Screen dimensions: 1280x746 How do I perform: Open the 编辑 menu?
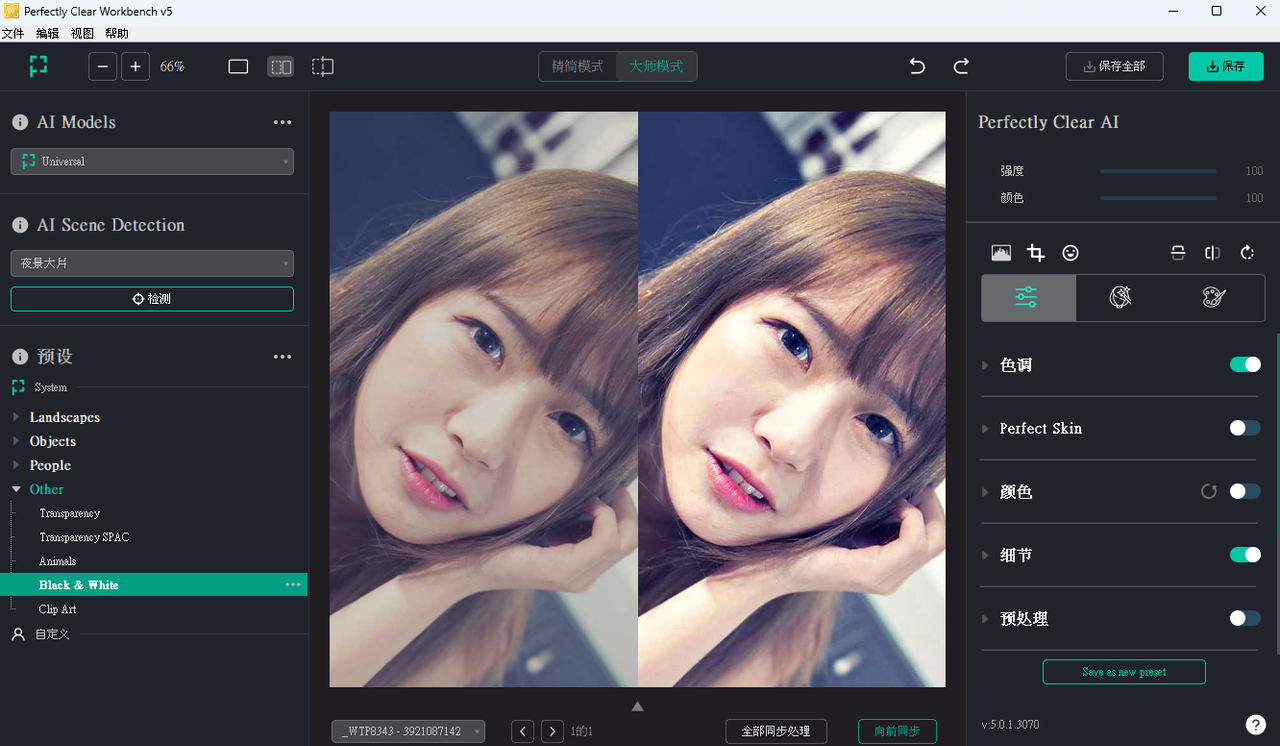(47, 34)
